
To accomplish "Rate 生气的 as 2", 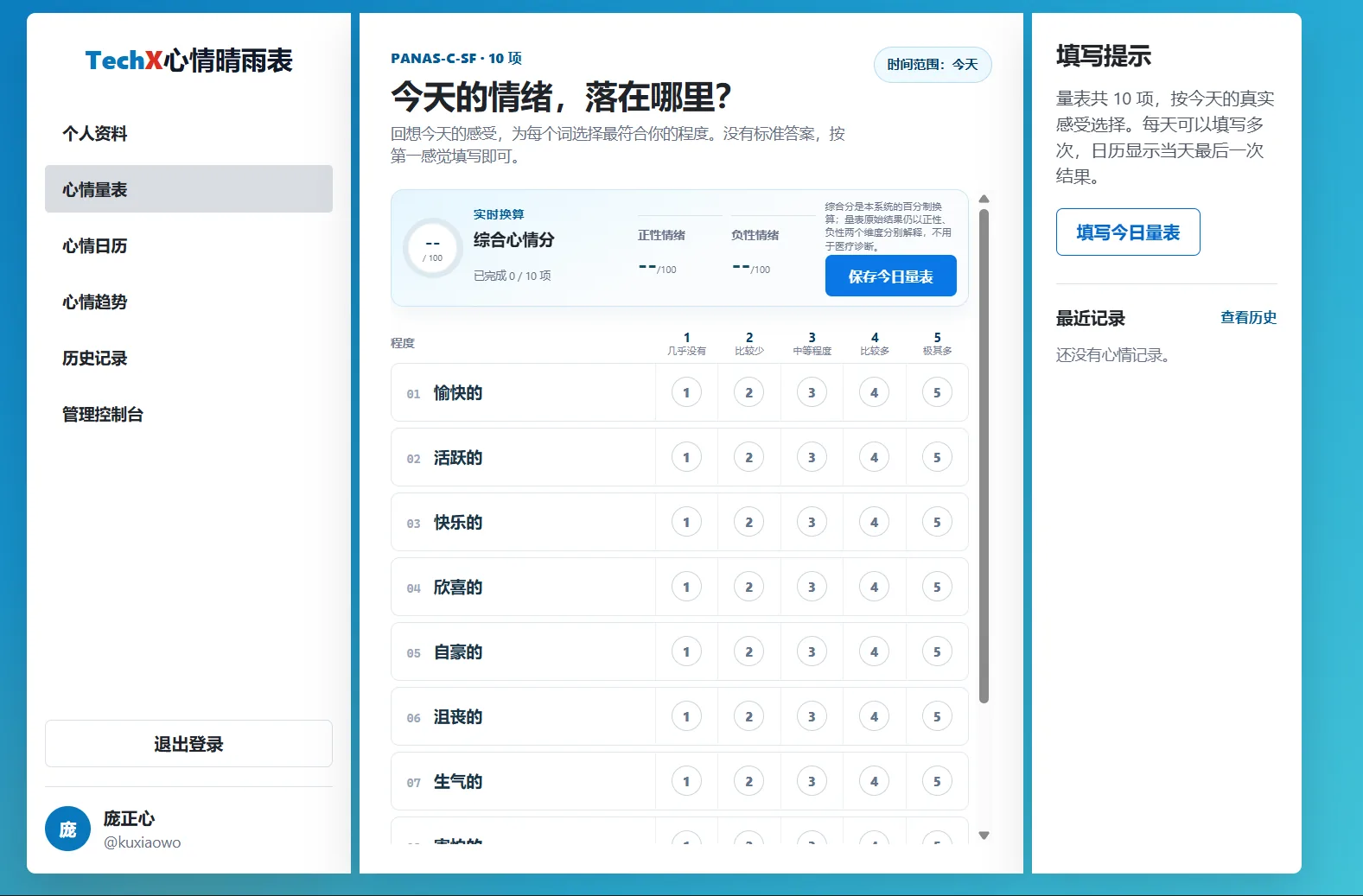I will (x=749, y=781).
